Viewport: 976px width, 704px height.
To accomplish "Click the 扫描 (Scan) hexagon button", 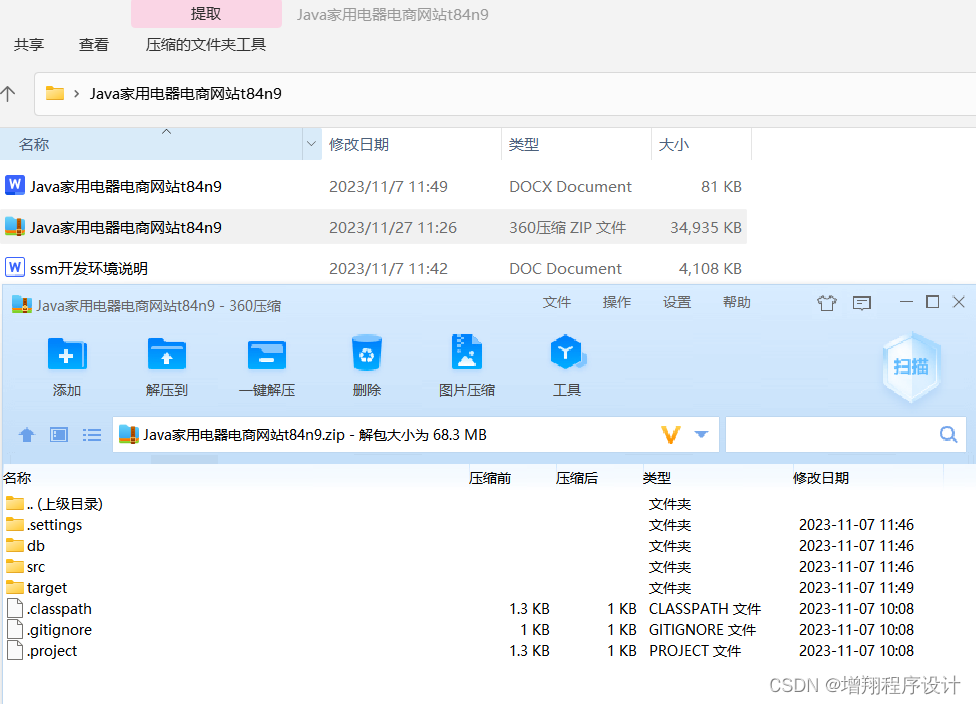I will click(x=911, y=367).
